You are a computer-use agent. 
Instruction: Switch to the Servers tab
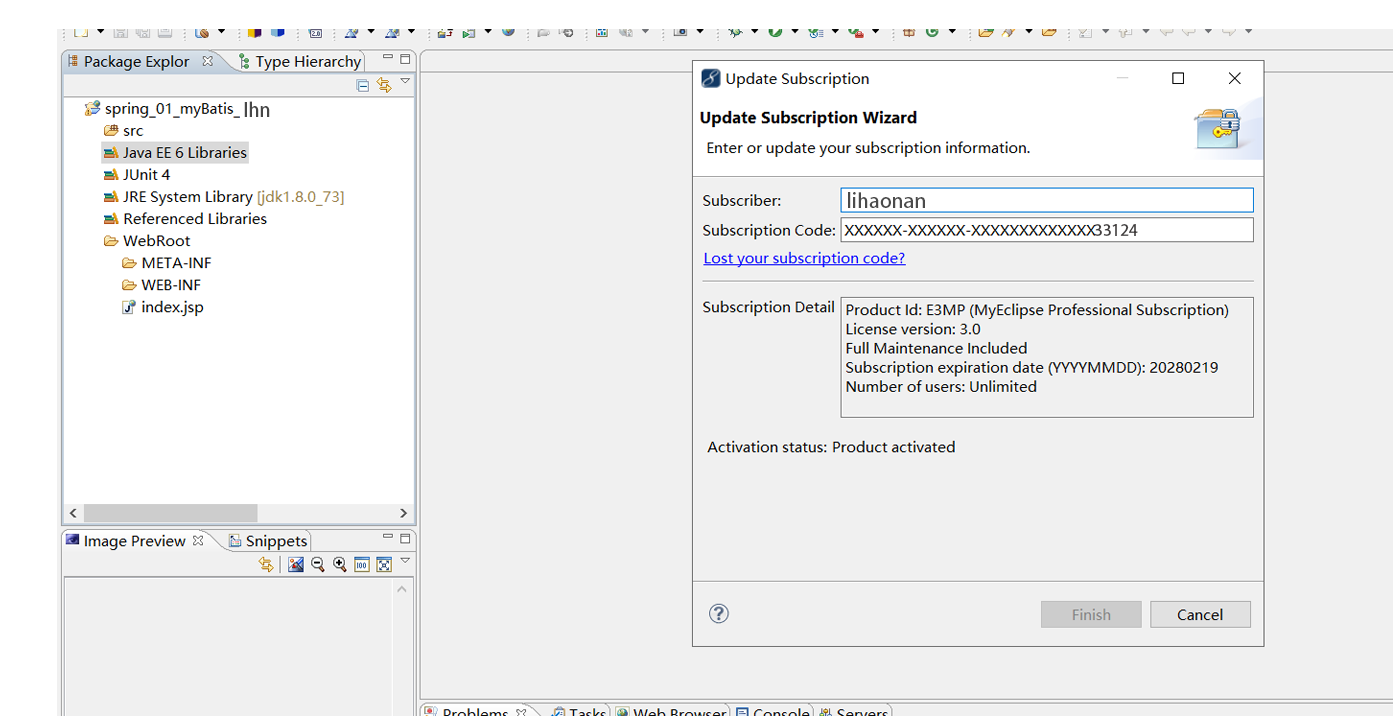point(853,711)
